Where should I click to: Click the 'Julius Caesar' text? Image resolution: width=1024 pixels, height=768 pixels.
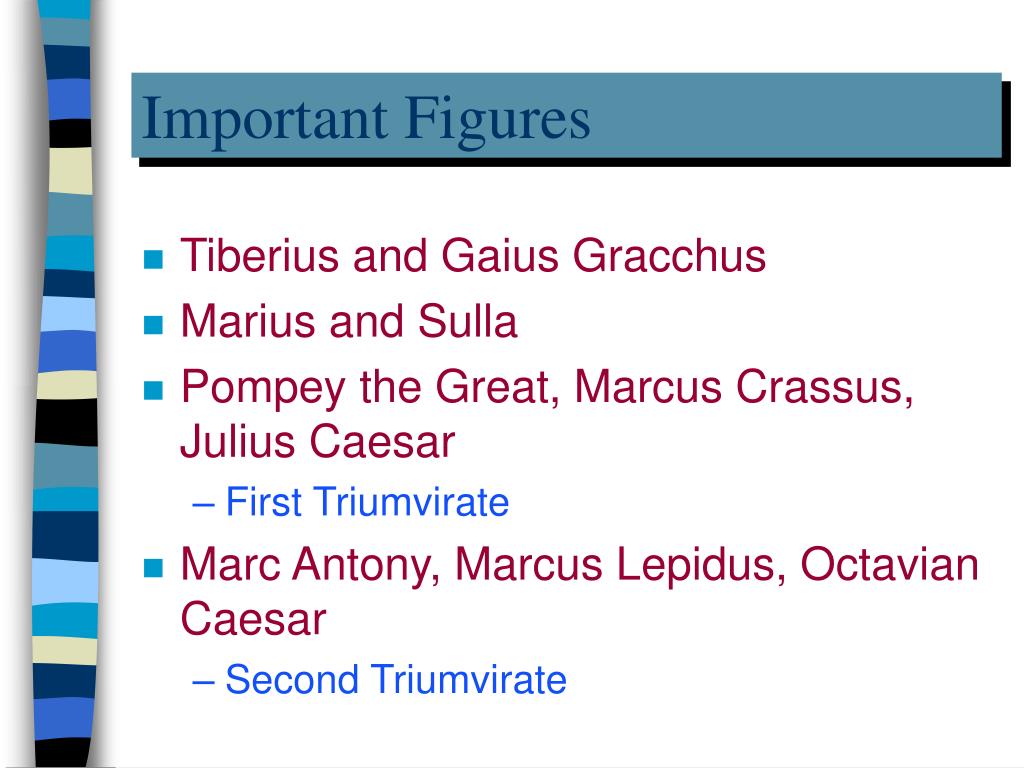click(x=317, y=441)
